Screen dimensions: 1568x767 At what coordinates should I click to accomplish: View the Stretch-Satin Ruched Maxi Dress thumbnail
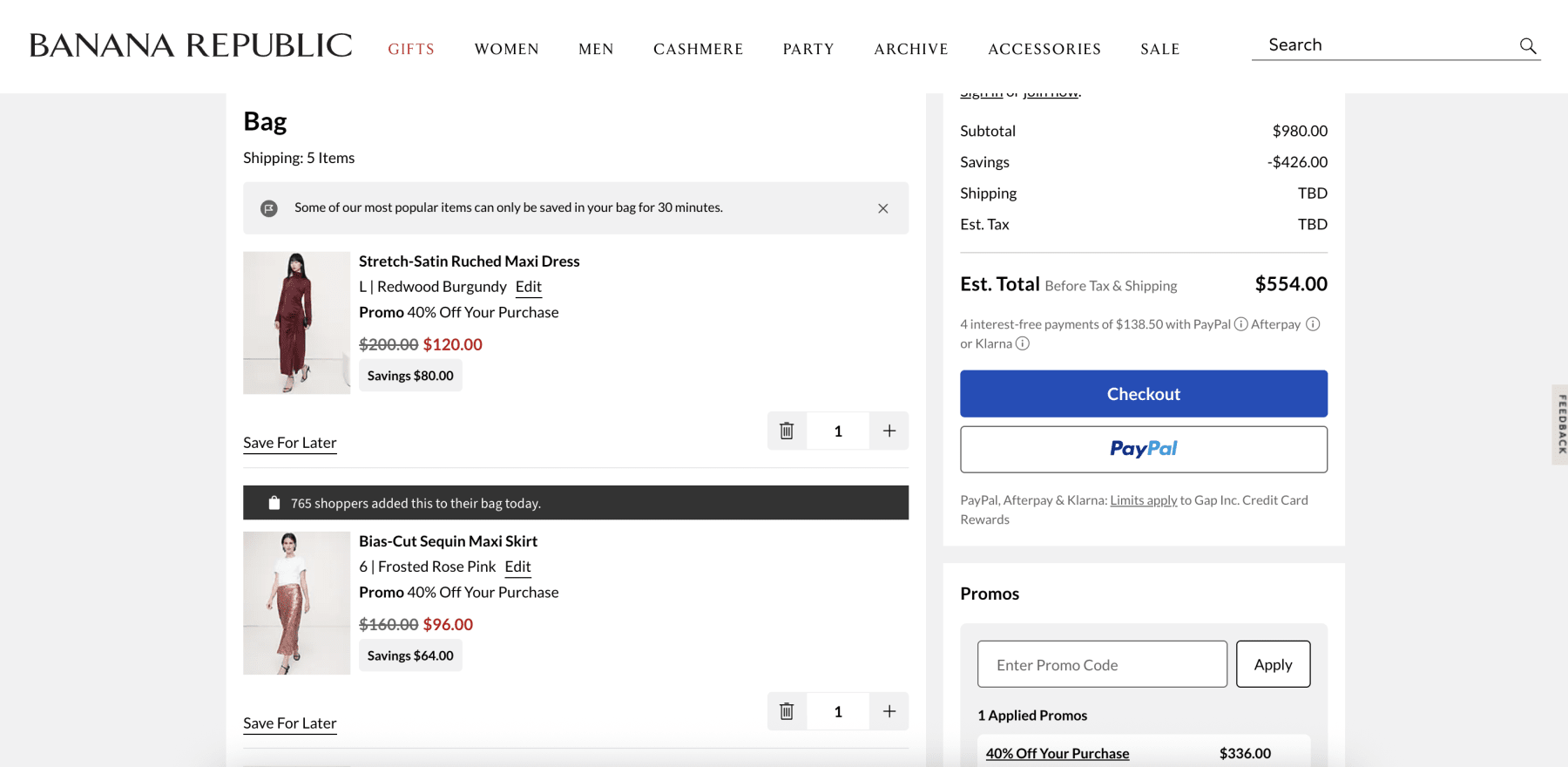[296, 322]
